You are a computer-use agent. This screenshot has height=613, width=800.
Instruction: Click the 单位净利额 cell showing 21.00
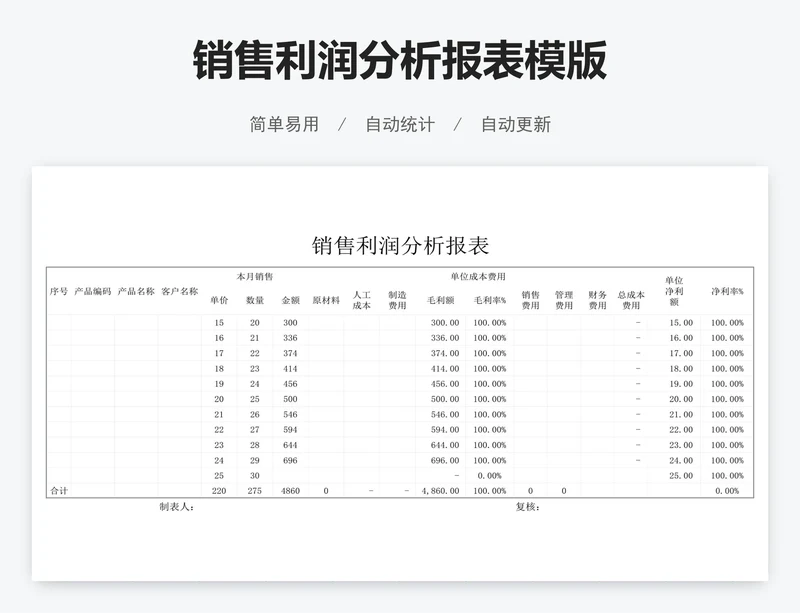pos(681,414)
